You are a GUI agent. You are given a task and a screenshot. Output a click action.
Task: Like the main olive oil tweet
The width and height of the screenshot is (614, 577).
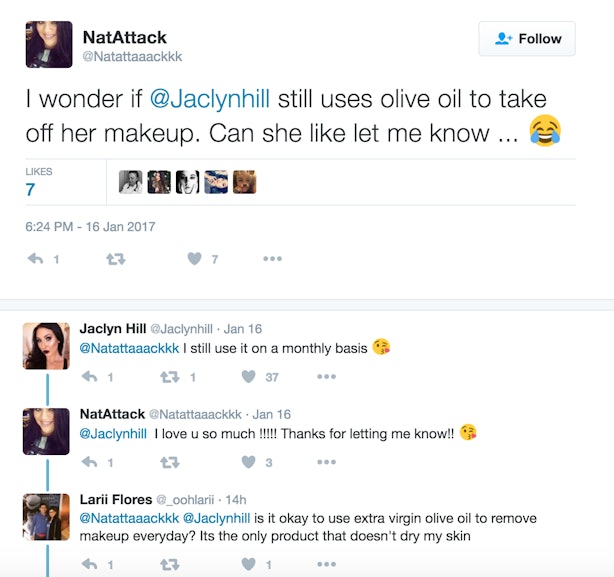point(195,258)
